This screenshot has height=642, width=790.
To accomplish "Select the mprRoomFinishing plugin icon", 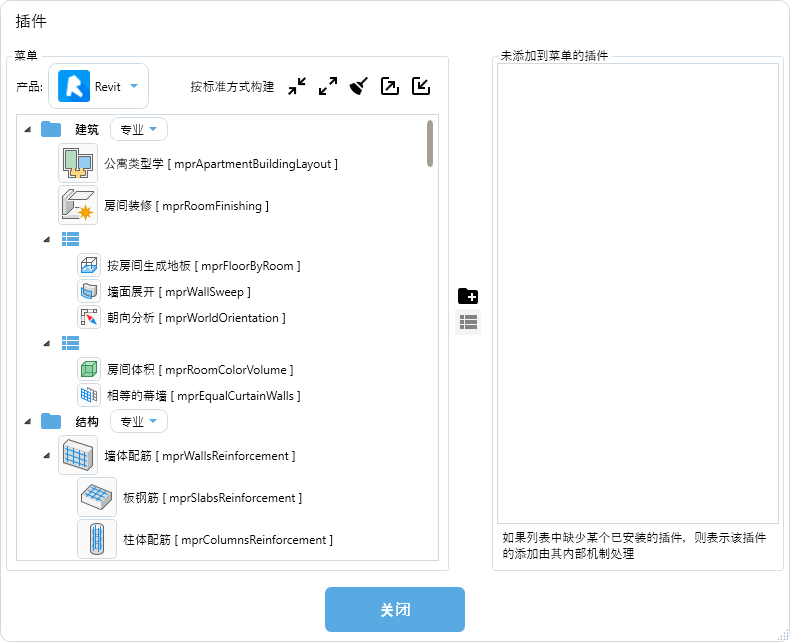I will pyautogui.click(x=77, y=205).
